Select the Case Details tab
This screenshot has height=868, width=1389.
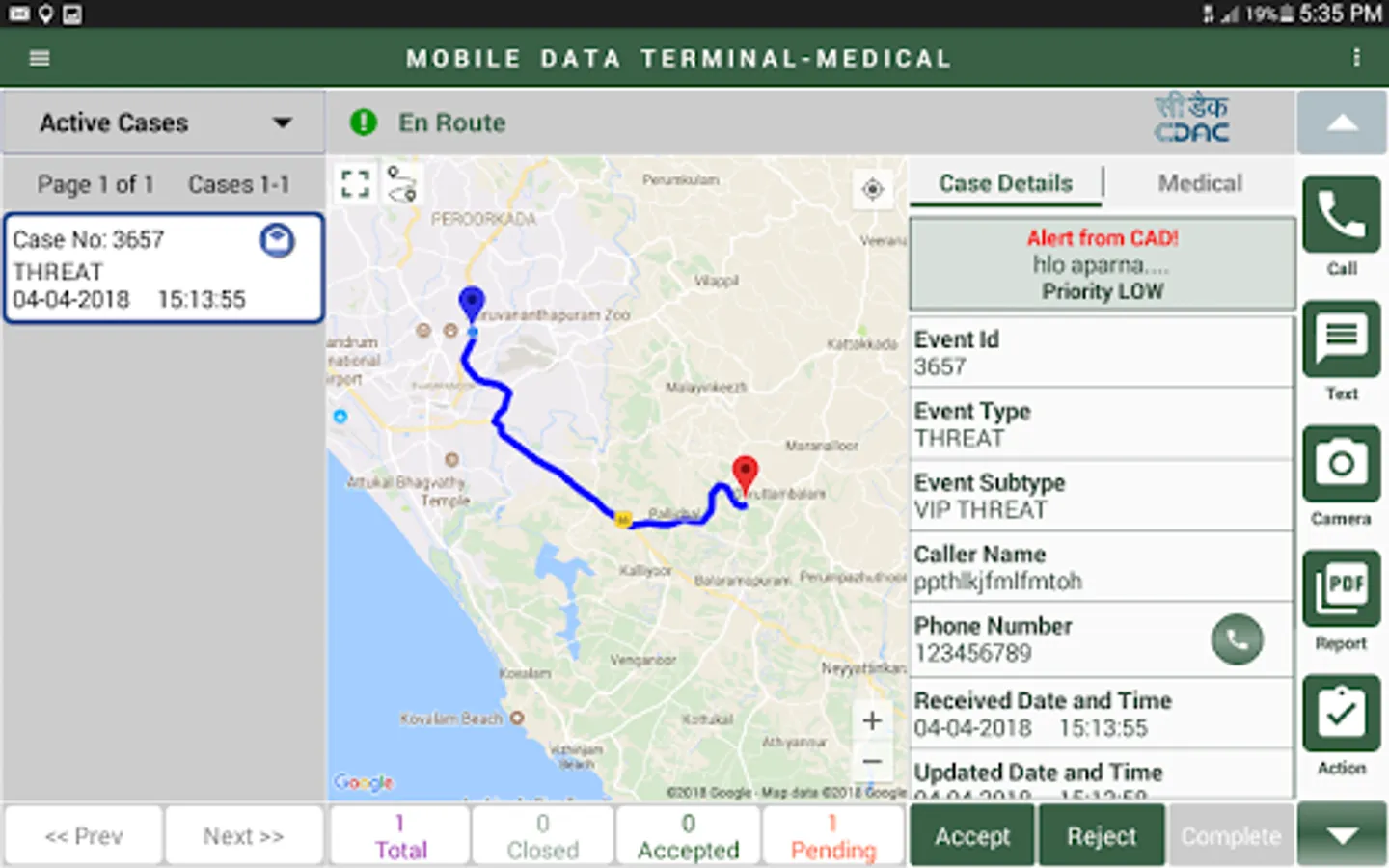pyautogui.click(x=1005, y=183)
